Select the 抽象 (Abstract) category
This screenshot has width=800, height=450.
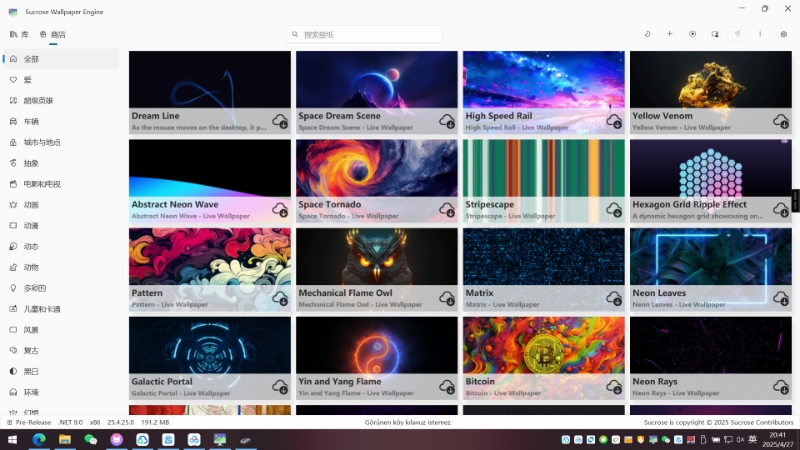click(x=61, y=163)
